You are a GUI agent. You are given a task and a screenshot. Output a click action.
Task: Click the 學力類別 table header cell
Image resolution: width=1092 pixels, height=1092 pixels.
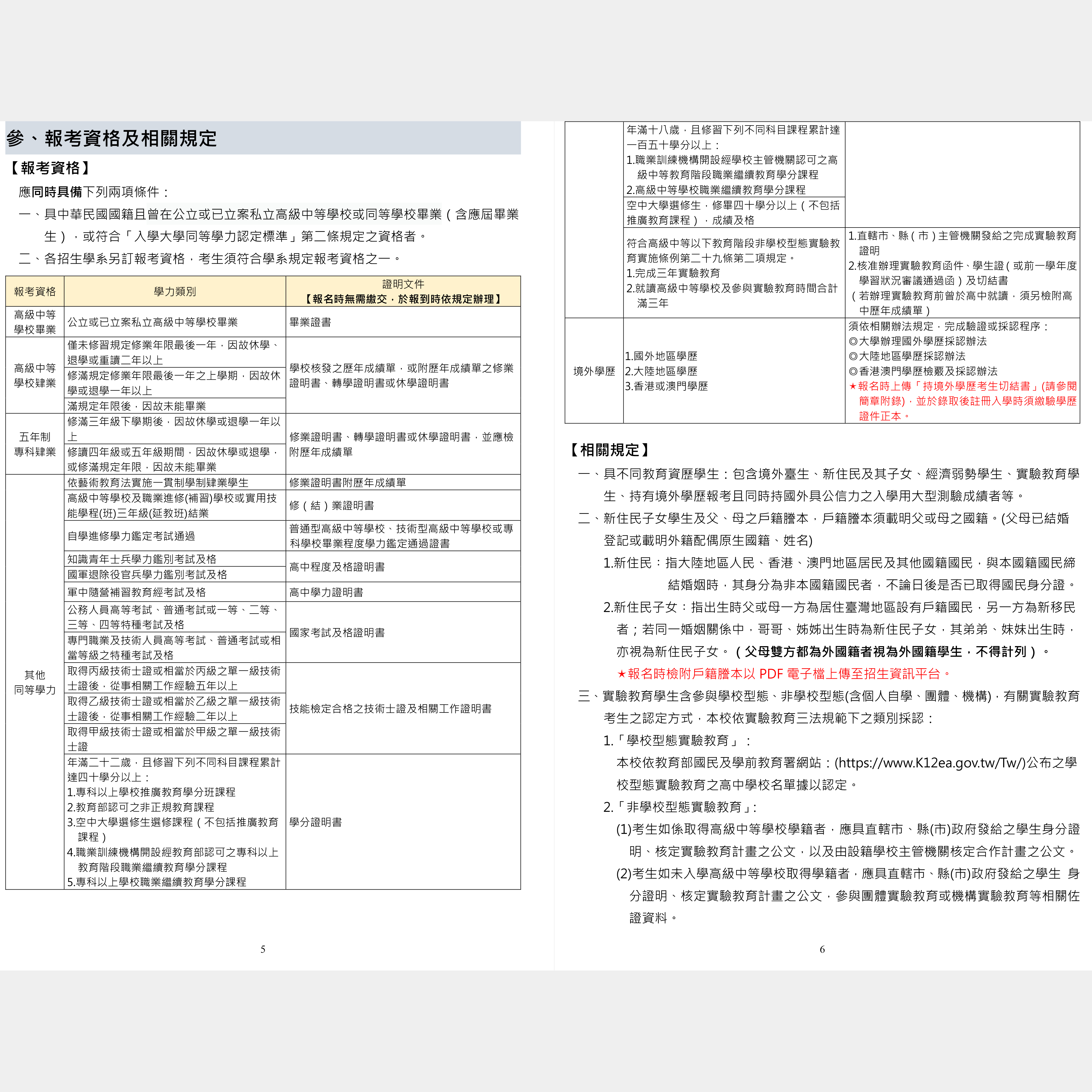point(175,292)
